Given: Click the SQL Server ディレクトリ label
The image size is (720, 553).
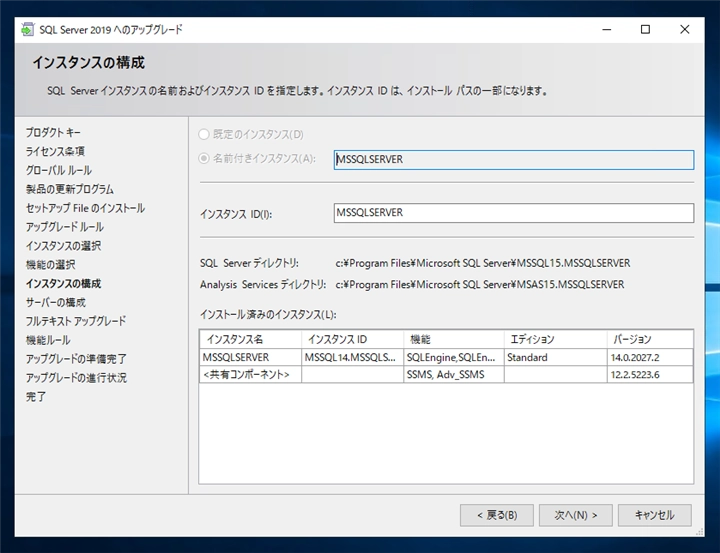Looking at the screenshot, I should click(249, 263).
